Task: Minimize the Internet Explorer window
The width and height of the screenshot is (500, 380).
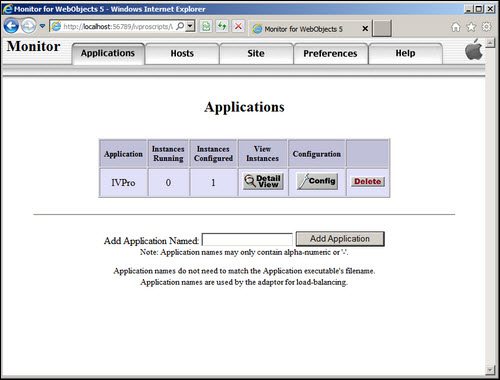Action: click(x=469, y=9)
